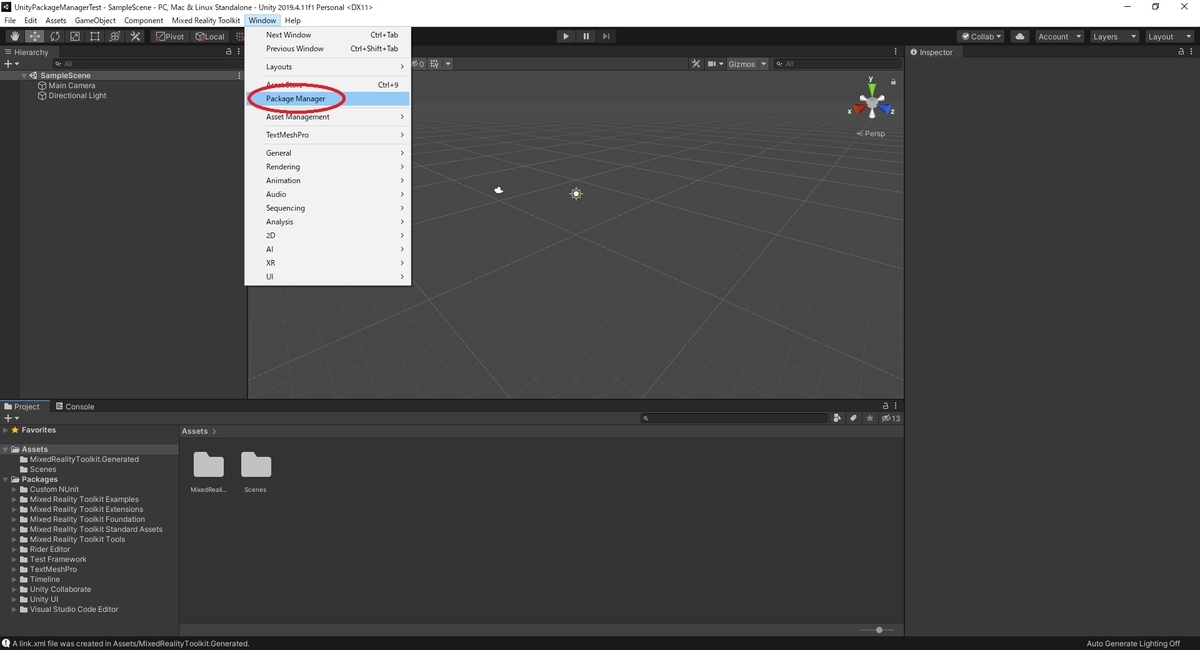Image resolution: width=1200 pixels, height=650 pixels.
Task: Expand the Rendering submenu
Action: pos(328,167)
